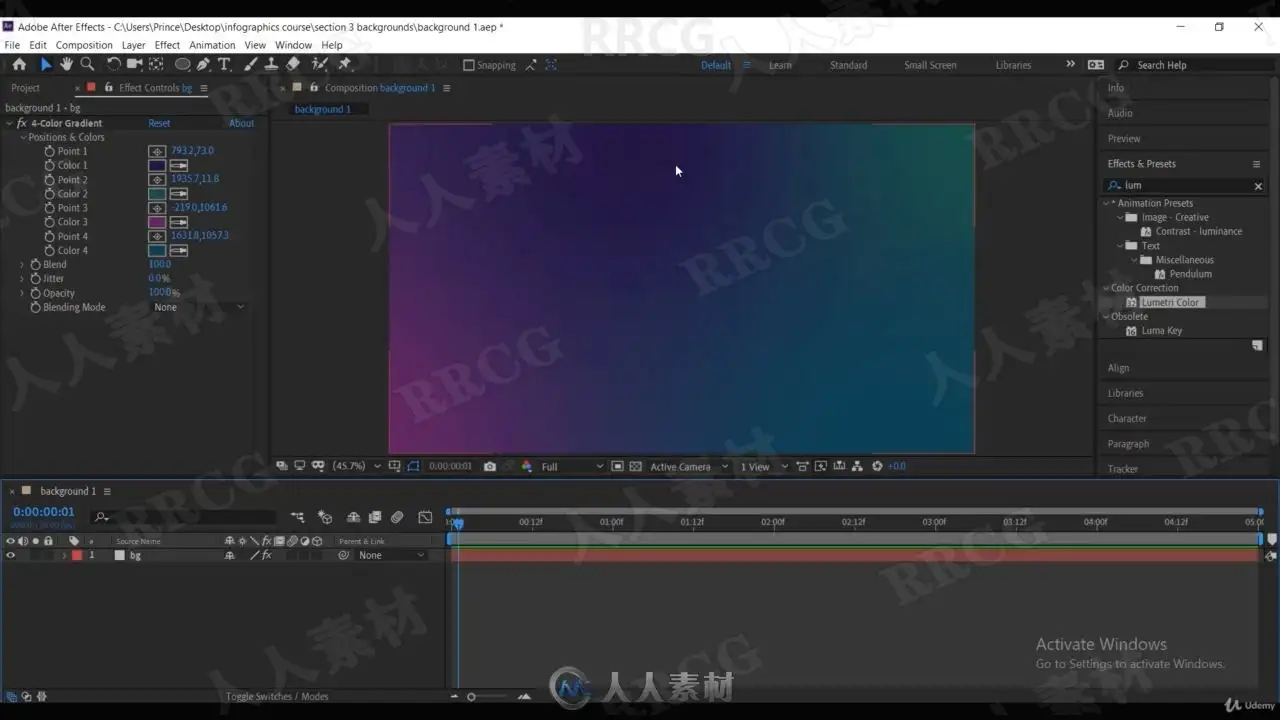Click Toggle Switches / Modes button
1280x720 pixels.
277,697
